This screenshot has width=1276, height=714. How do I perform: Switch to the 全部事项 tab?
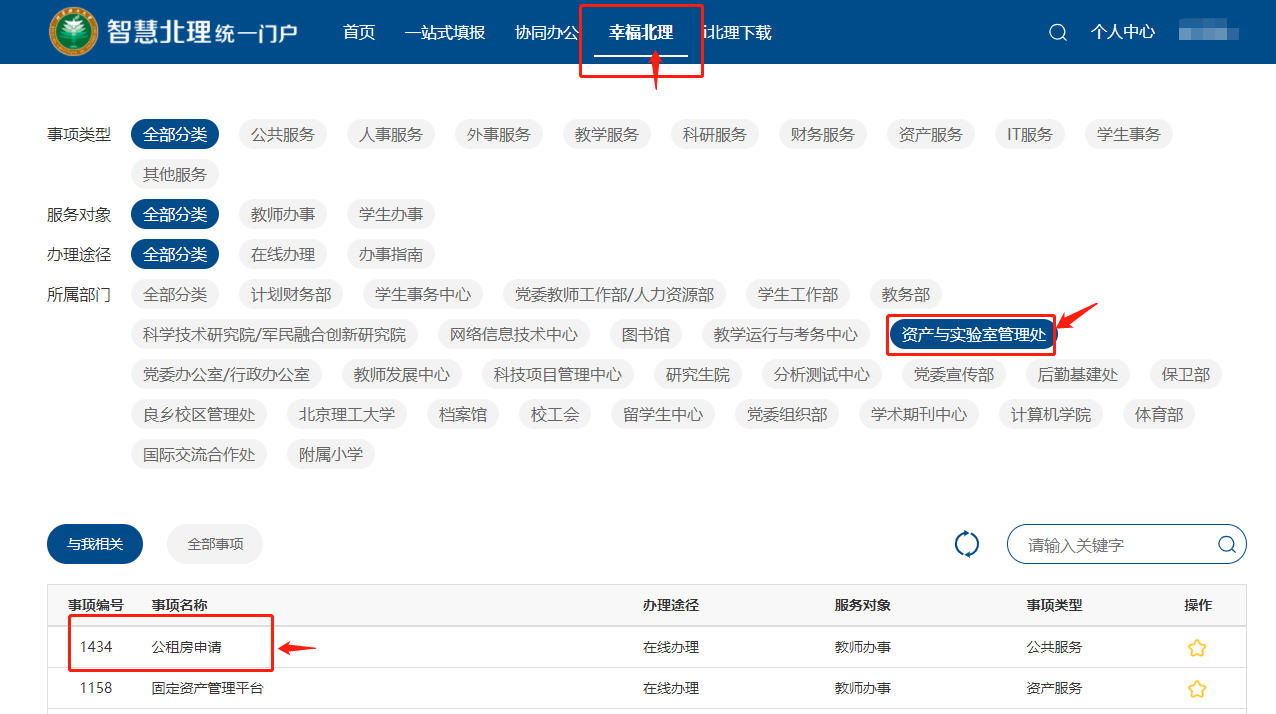tap(215, 545)
